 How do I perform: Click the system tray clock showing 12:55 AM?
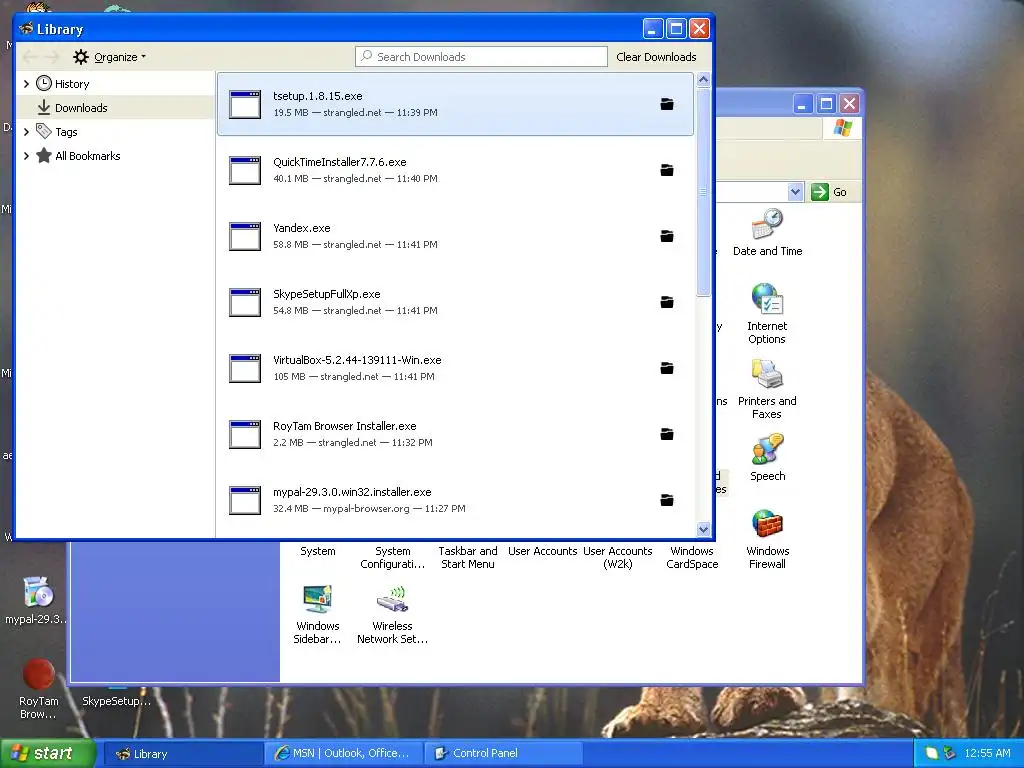(x=987, y=753)
